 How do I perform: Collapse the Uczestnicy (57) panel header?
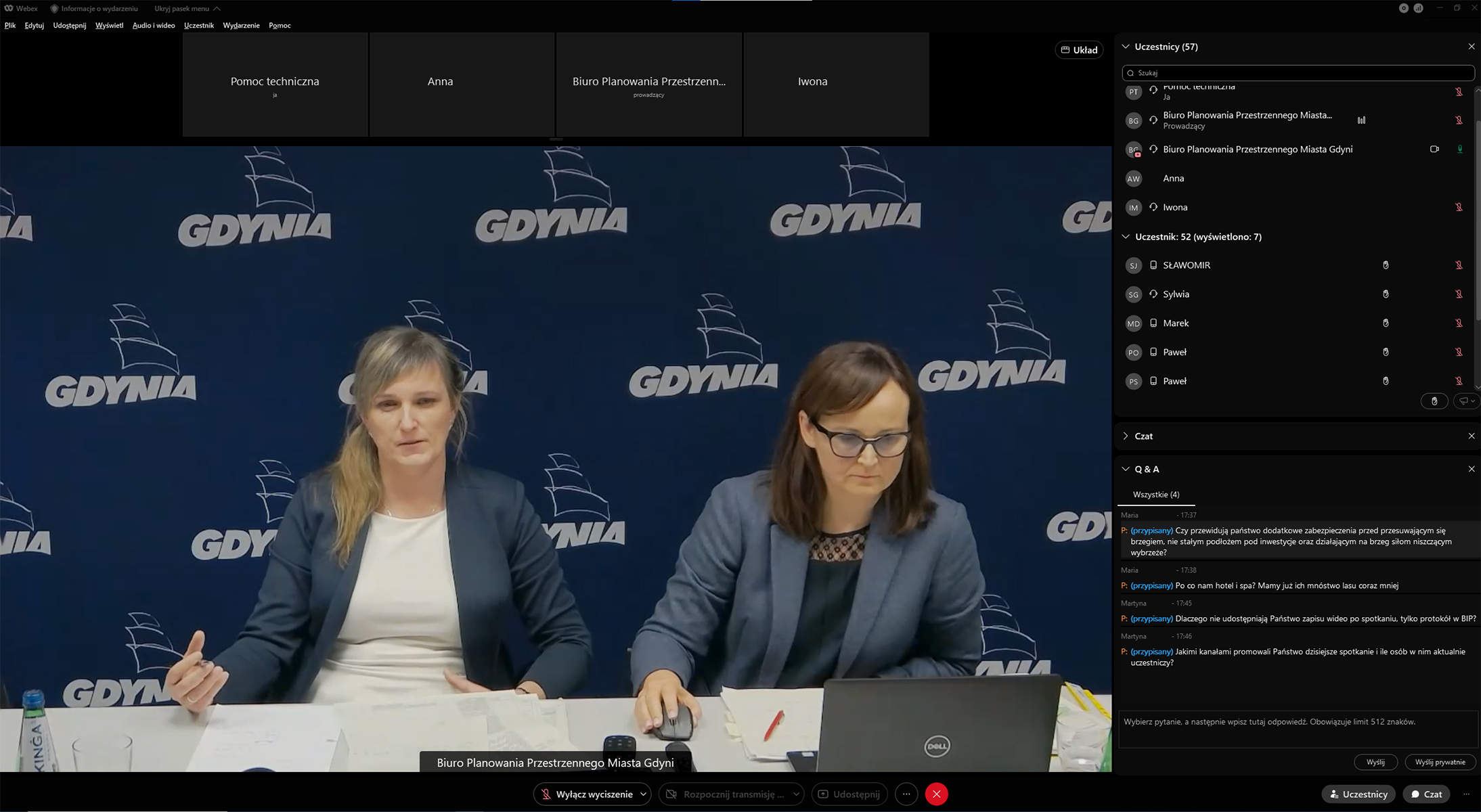1125,46
